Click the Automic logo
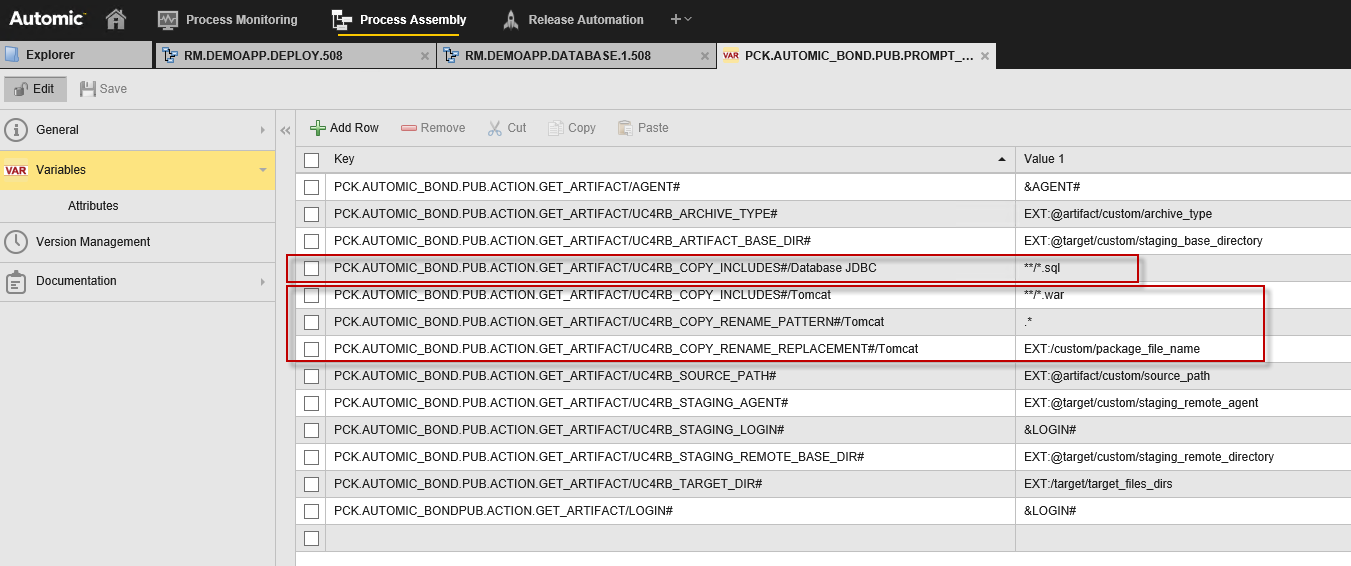This screenshot has height=566, width=1351. [x=47, y=19]
